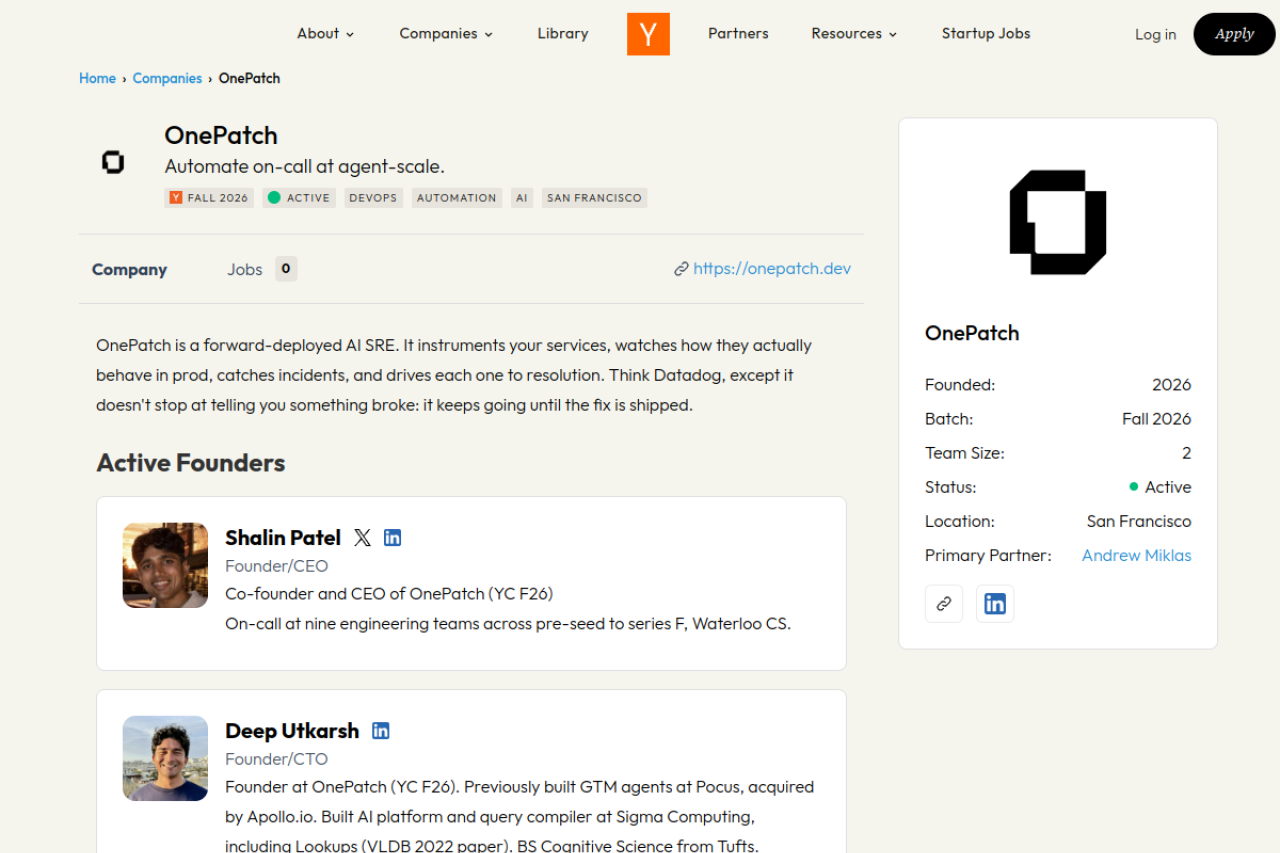Open OnePatch LinkedIn icon in sidebar card
1280x853 pixels.
995,604
